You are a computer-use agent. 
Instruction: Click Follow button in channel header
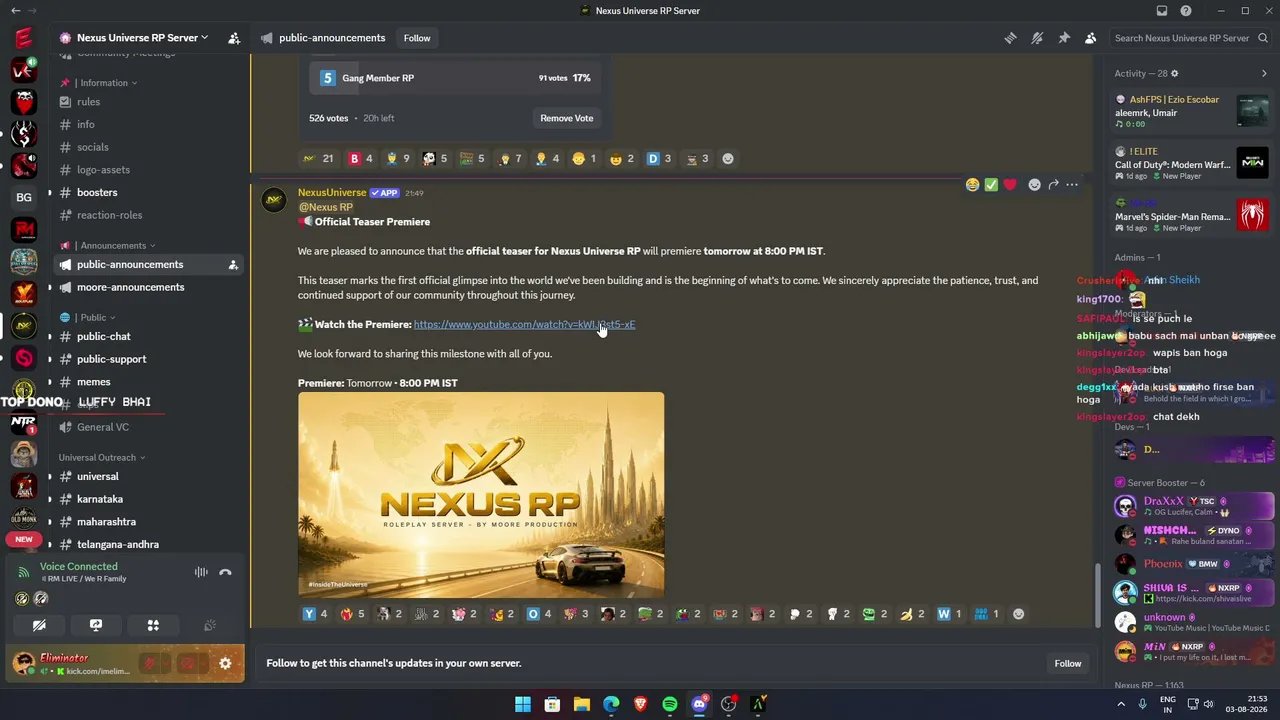pyautogui.click(x=417, y=38)
